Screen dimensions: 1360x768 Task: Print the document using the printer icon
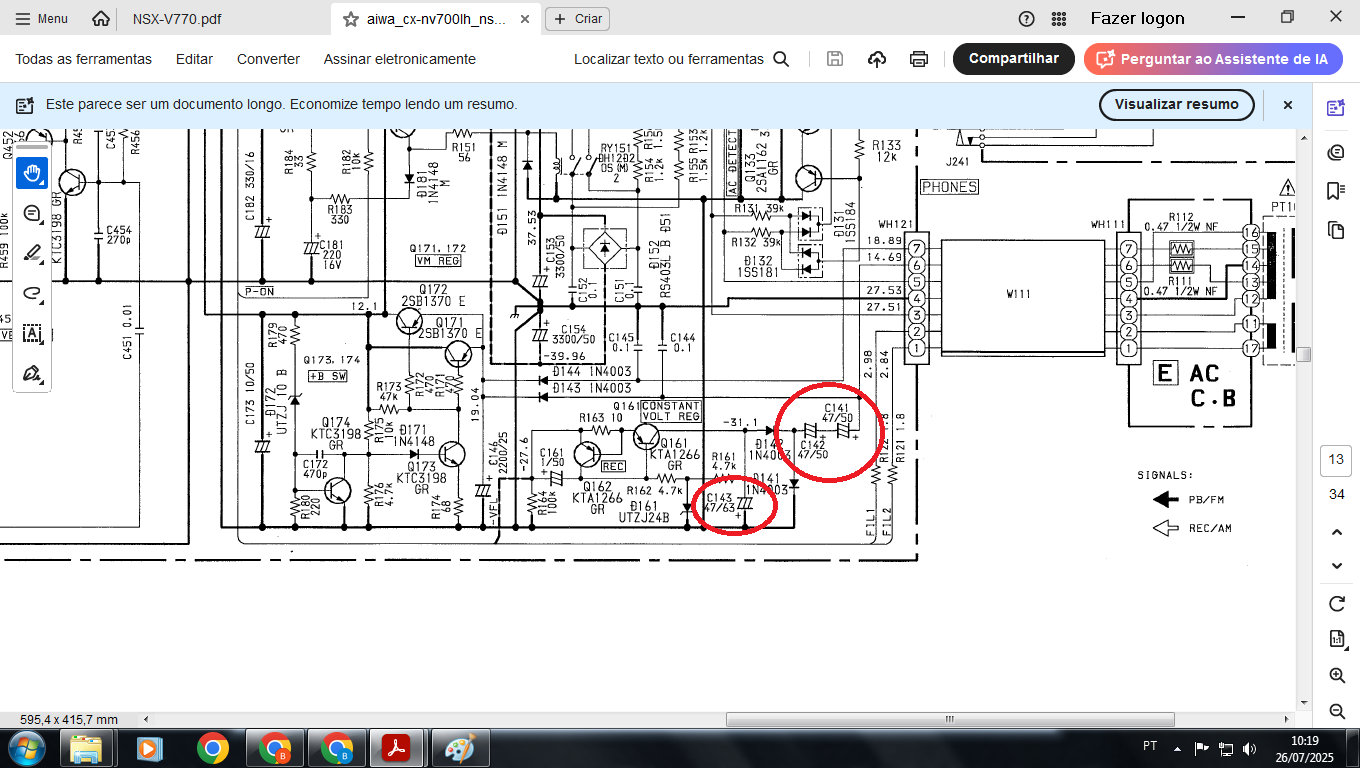coord(919,59)
